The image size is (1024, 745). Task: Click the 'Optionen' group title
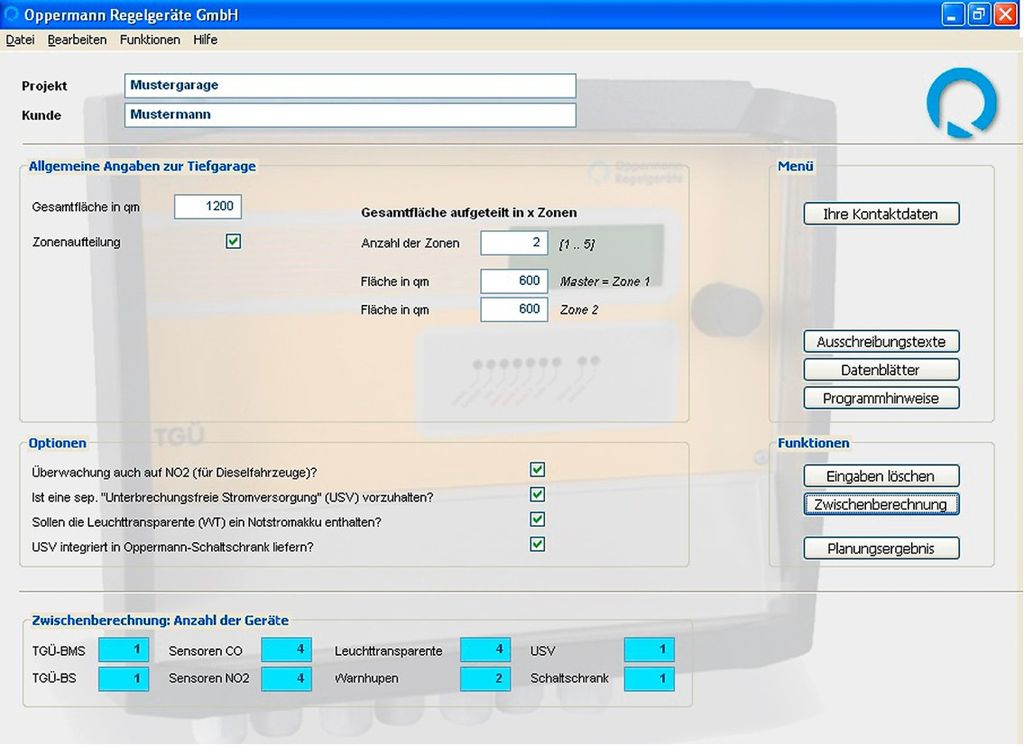(x=57, y=443)
